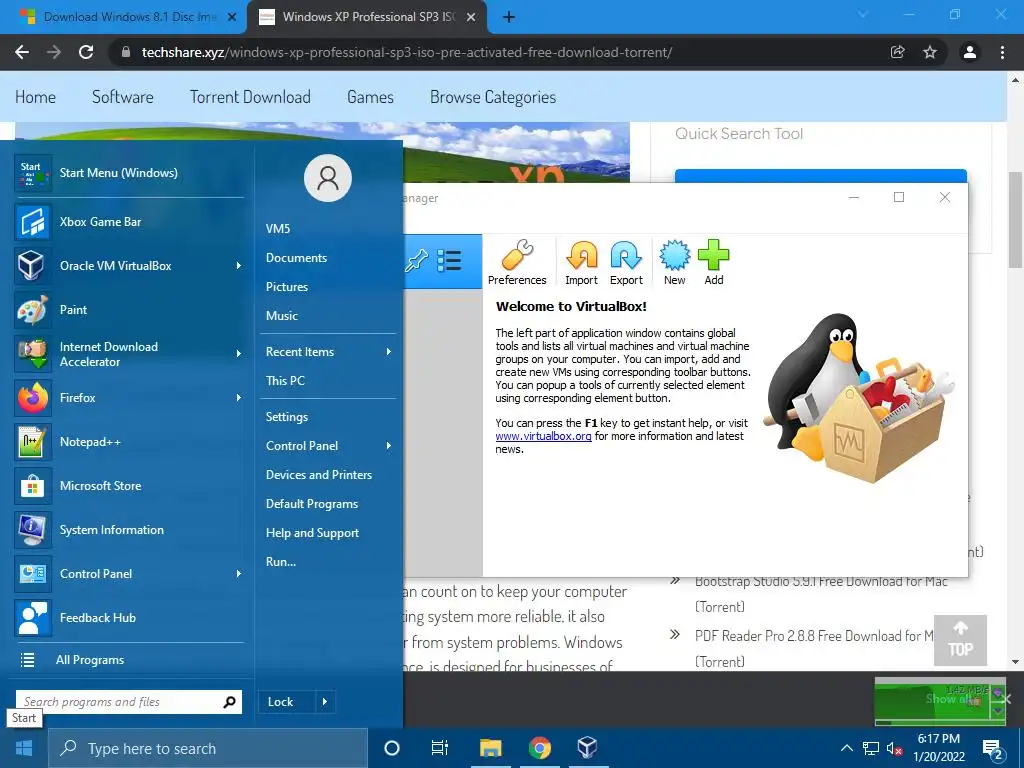Open Pictures folder link
This screenshot has width=1024, height=768.
(x=287, y=287)
